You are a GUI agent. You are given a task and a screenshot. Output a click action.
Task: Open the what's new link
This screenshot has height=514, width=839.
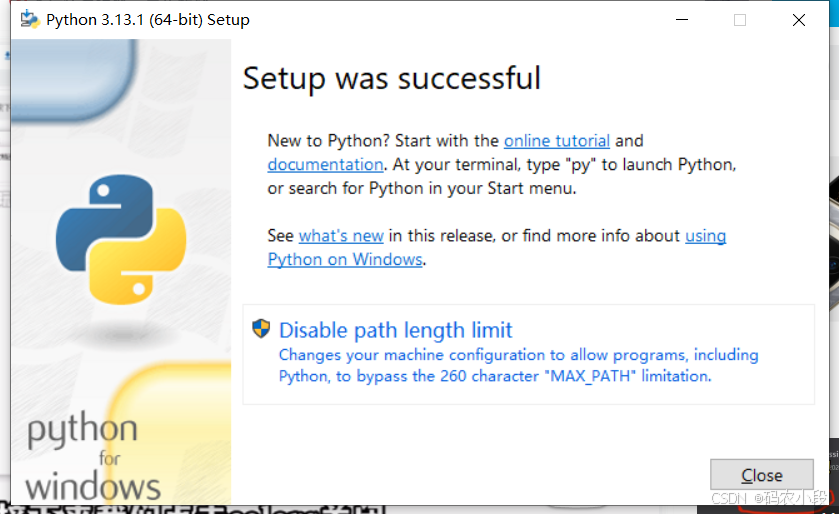pos(341,236)
